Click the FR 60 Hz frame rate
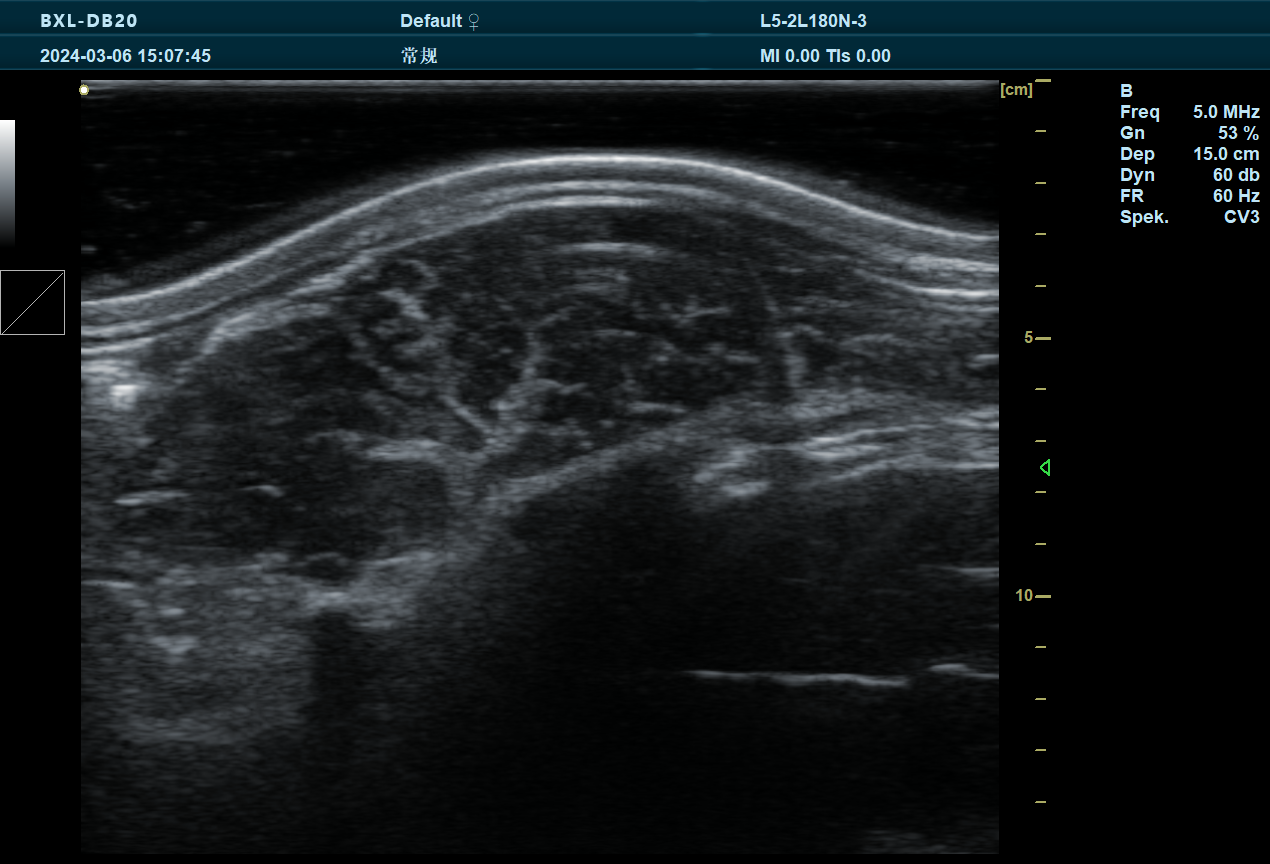 click(x=1189, y=196)
